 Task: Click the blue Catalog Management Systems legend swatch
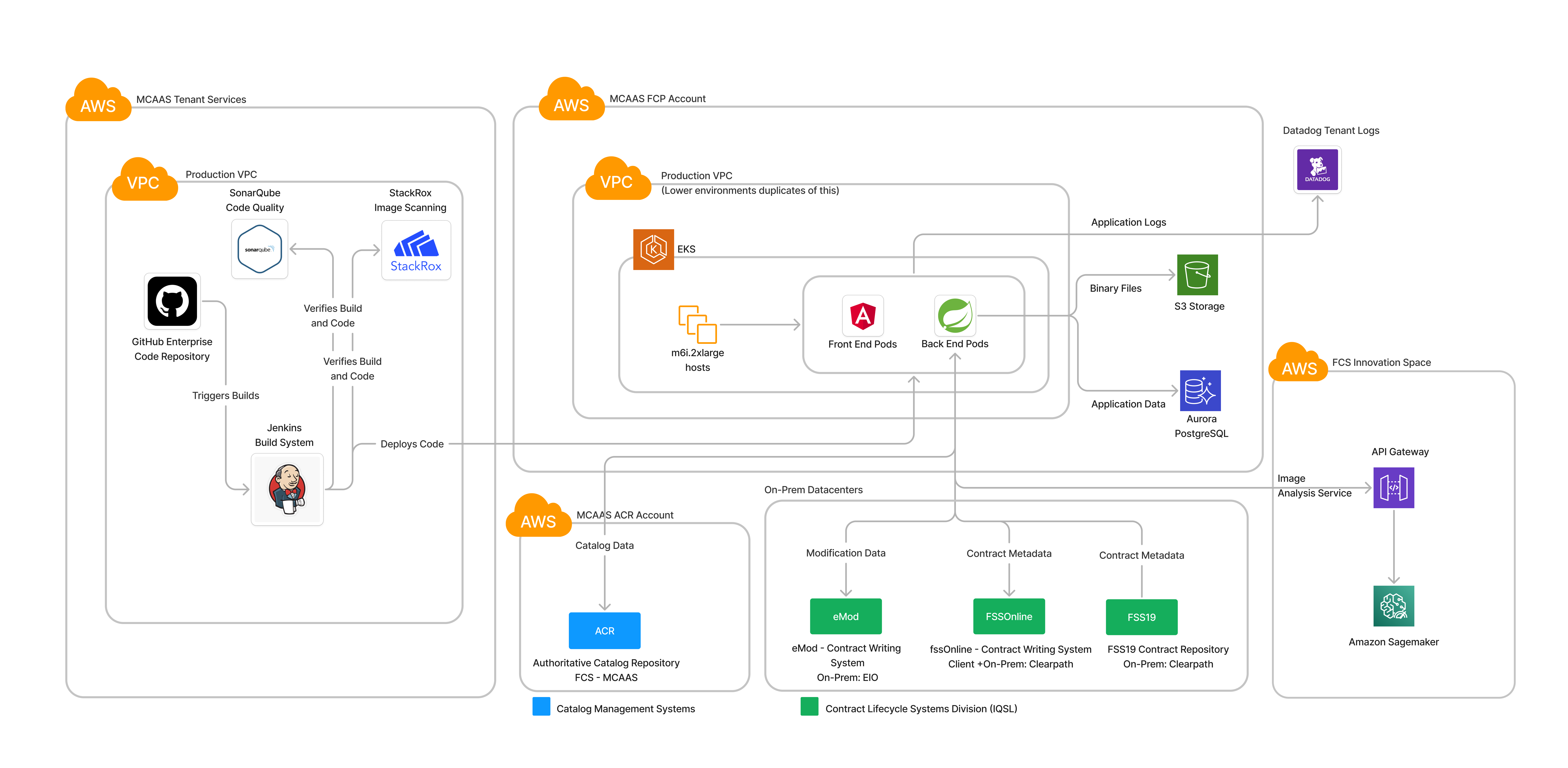[541, 707]
